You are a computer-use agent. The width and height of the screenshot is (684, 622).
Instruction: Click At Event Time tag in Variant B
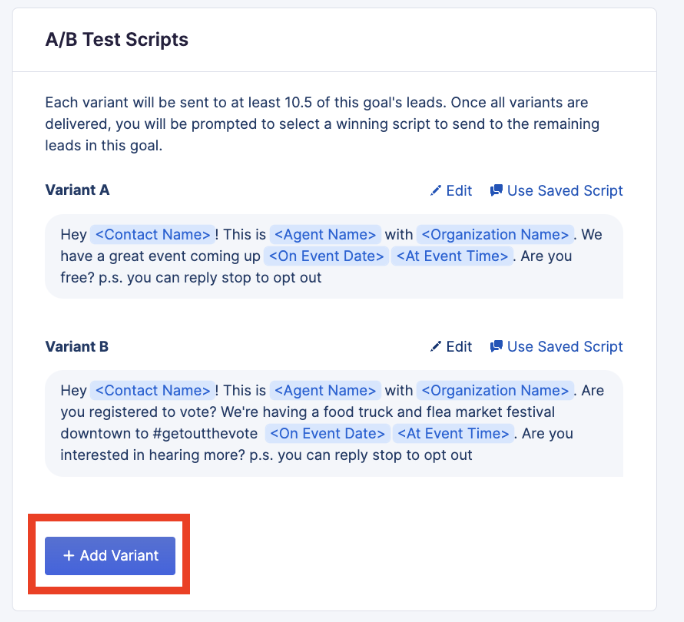(453, 434)
